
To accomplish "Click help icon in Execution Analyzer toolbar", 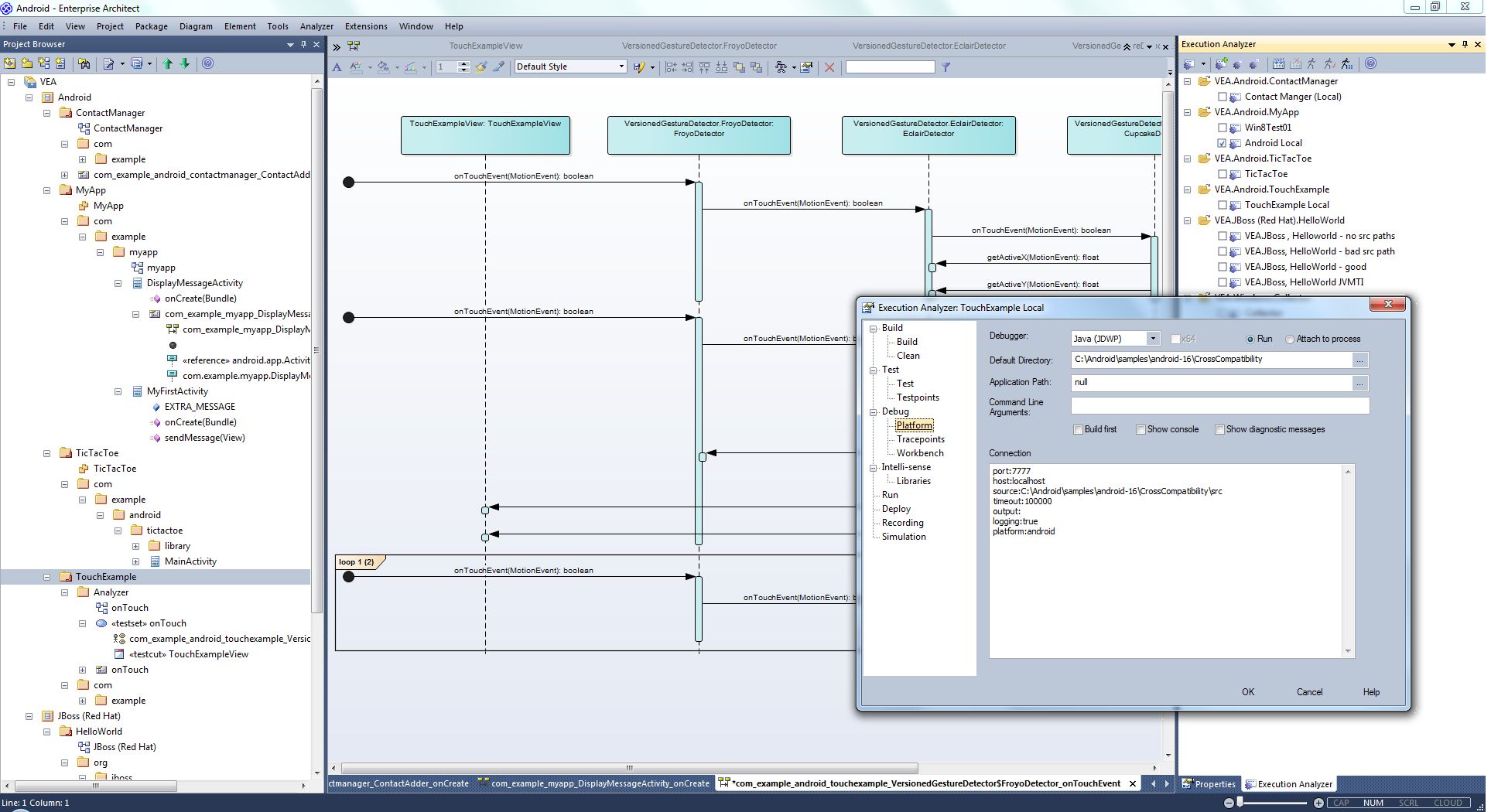I will tap(1370, 64).
